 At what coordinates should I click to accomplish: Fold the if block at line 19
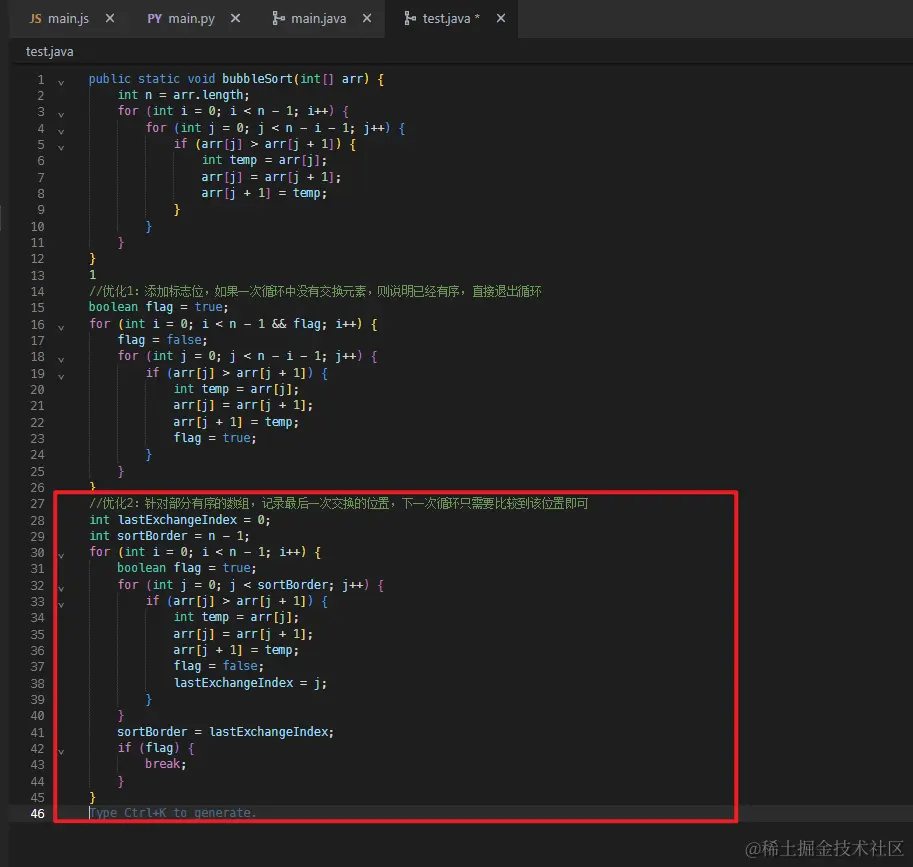pos(61,376)
